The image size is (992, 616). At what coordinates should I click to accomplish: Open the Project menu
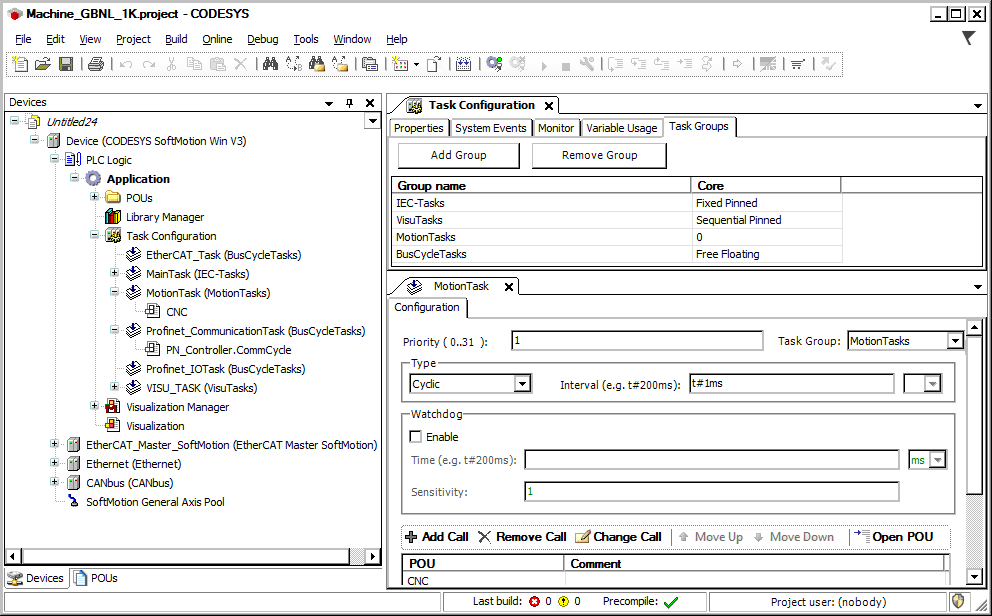click(x=133, y=39)
